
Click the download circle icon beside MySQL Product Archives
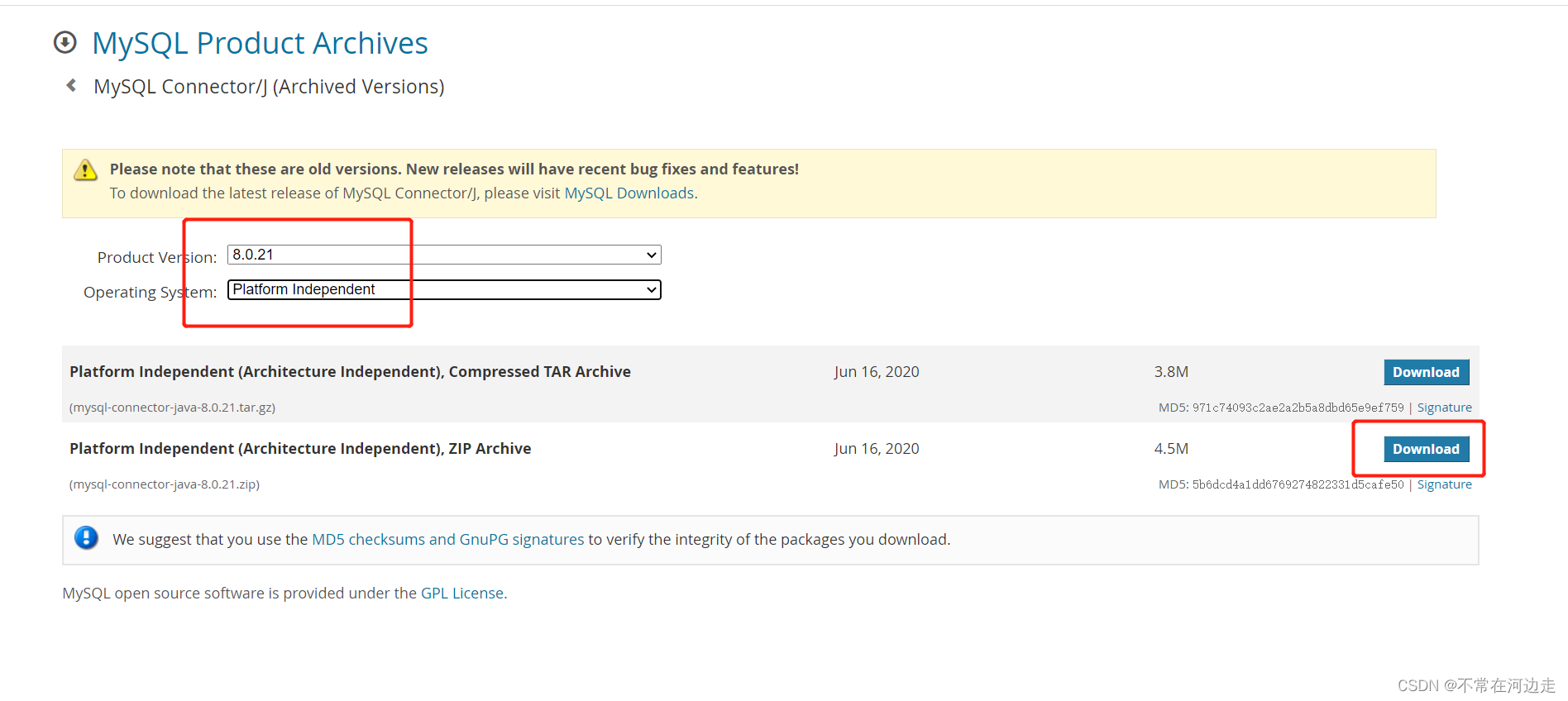coord(65,42)
